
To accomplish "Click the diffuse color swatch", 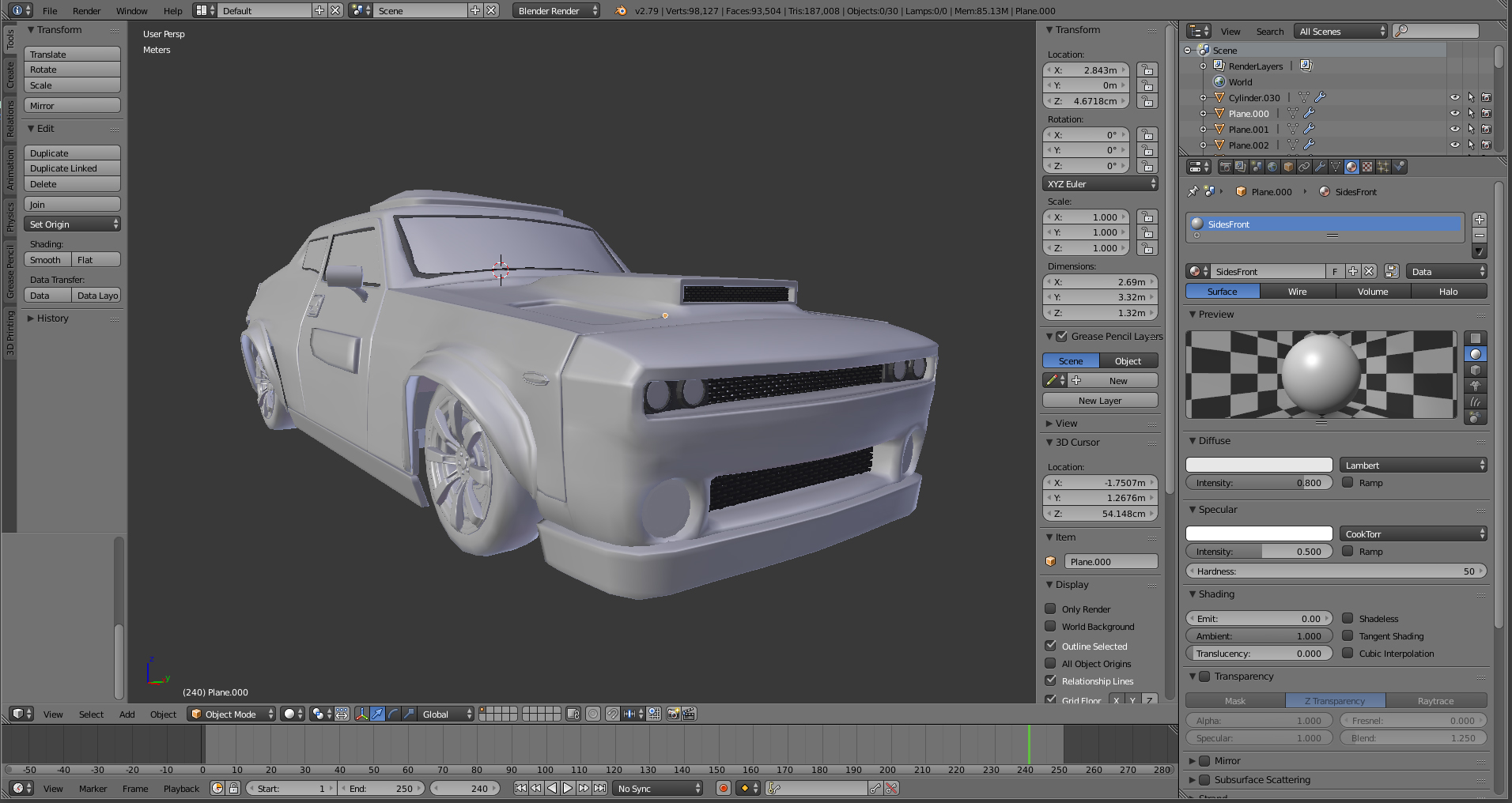I will (1258, 466).
